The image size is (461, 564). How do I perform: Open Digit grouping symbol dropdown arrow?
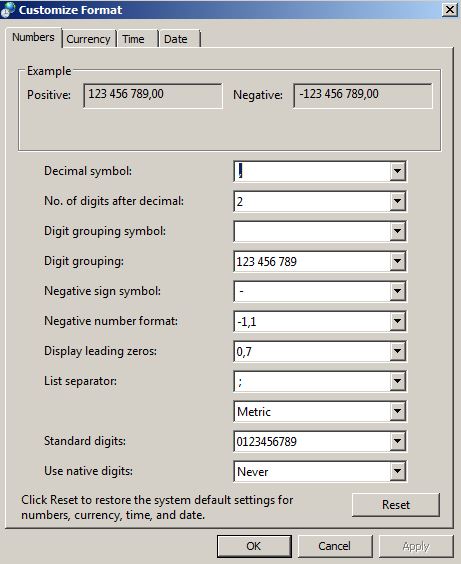[x=397, y=231]
